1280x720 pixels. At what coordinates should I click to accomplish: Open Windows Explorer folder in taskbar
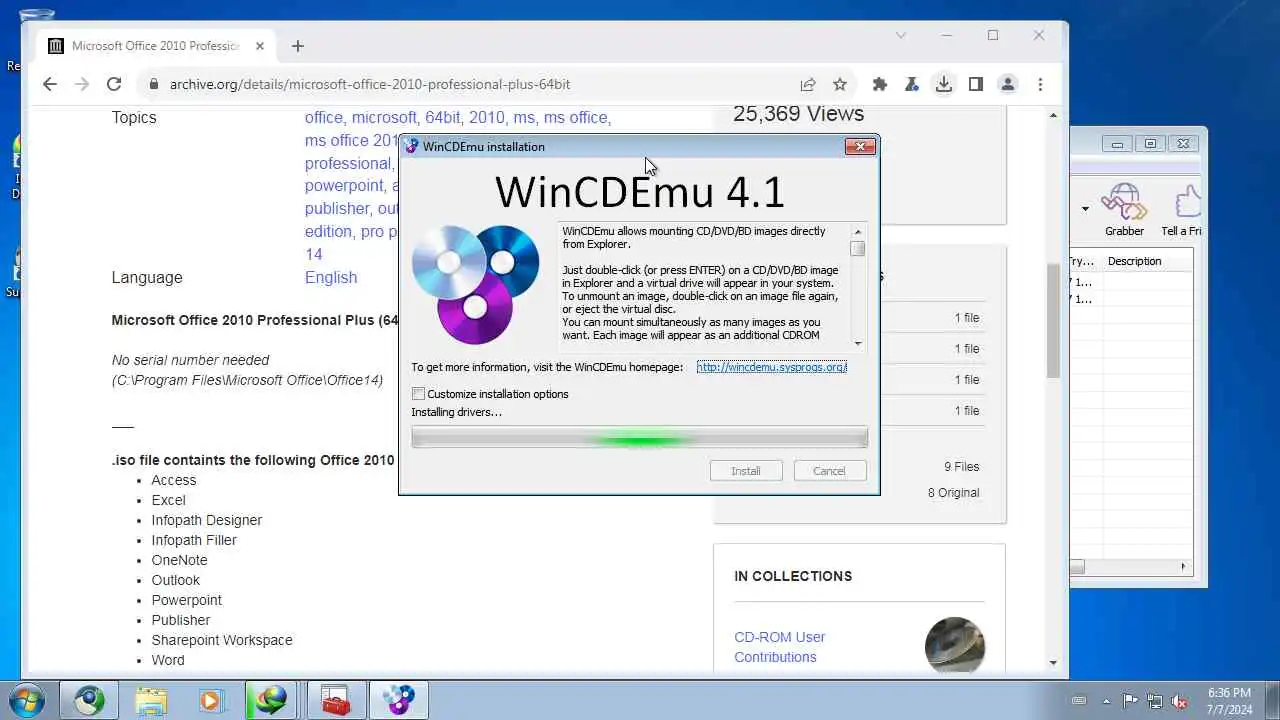pos(151,700)
